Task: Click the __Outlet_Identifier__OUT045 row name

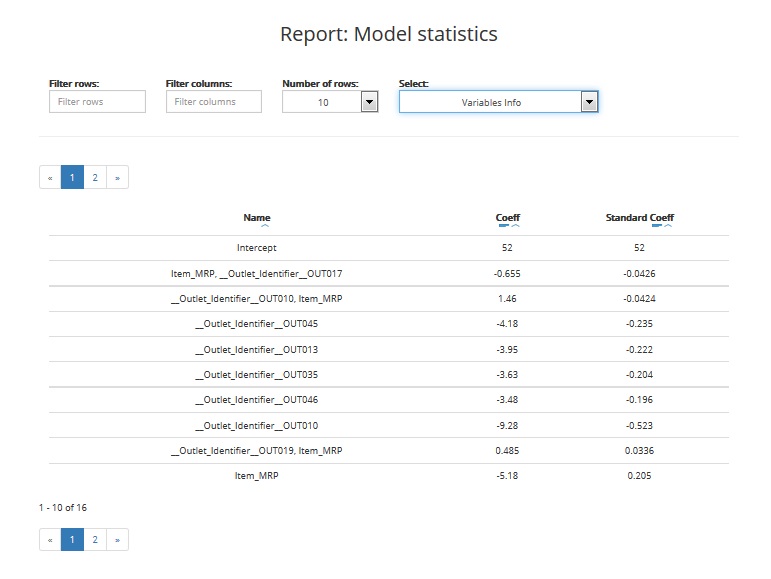Action: [257, 324]
